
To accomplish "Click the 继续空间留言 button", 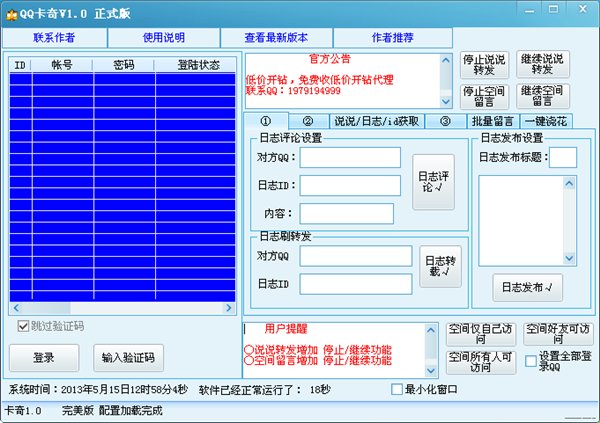I will point(543,96).
